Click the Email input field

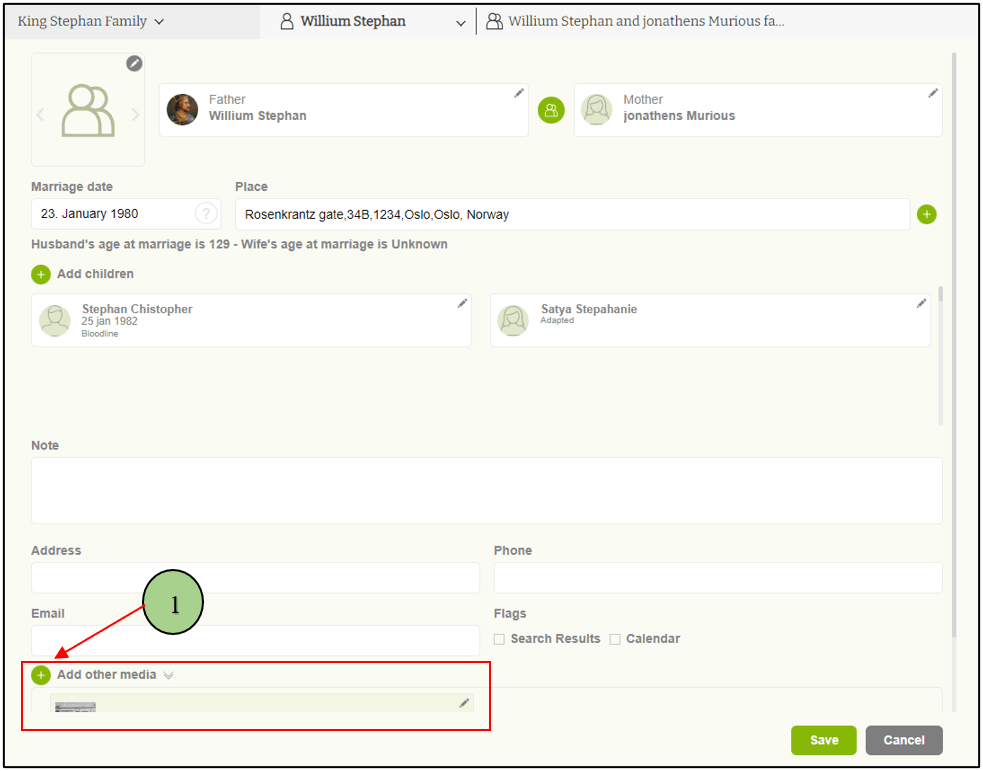coord(255,640)
